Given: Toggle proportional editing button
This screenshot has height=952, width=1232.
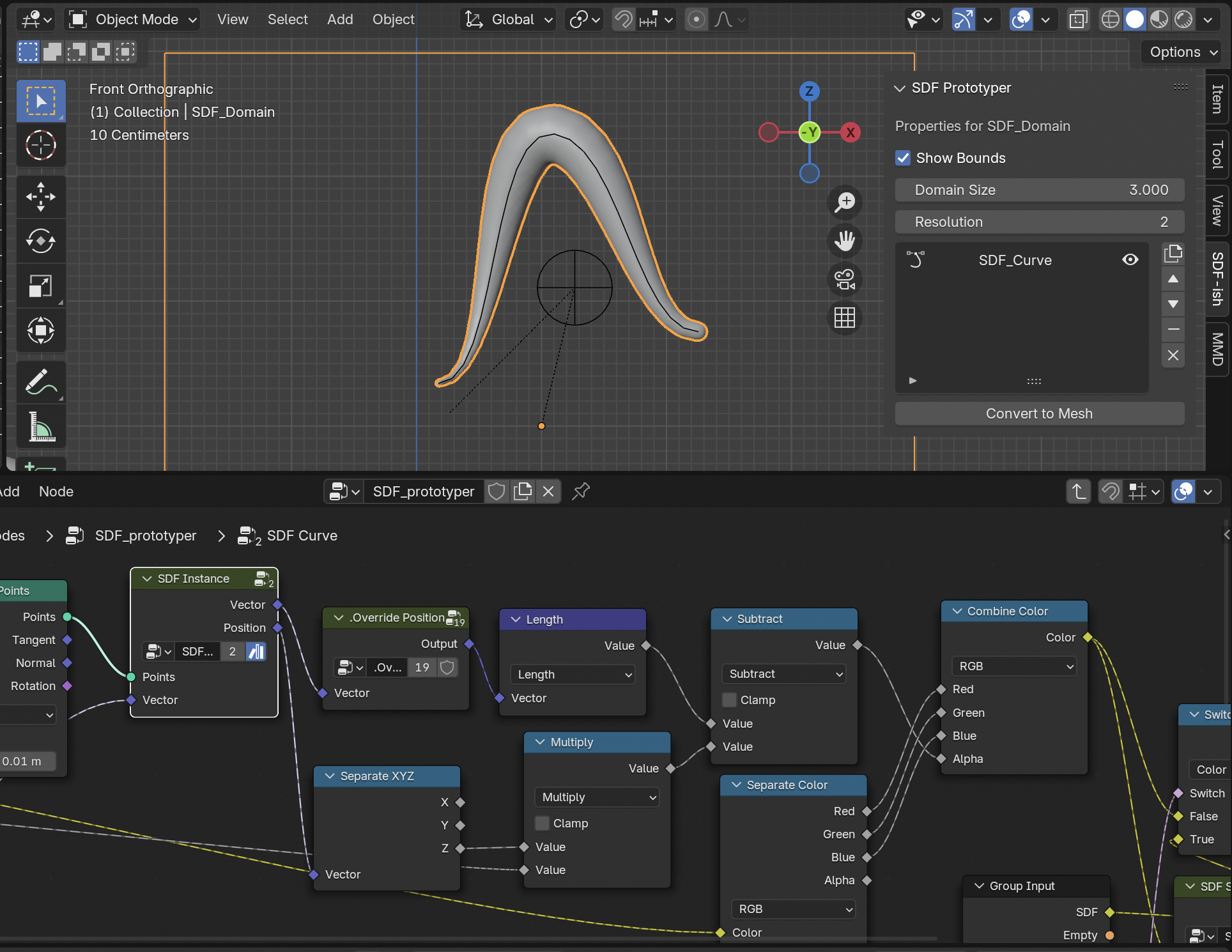Looking at the screenshot, I should point(697,20).
